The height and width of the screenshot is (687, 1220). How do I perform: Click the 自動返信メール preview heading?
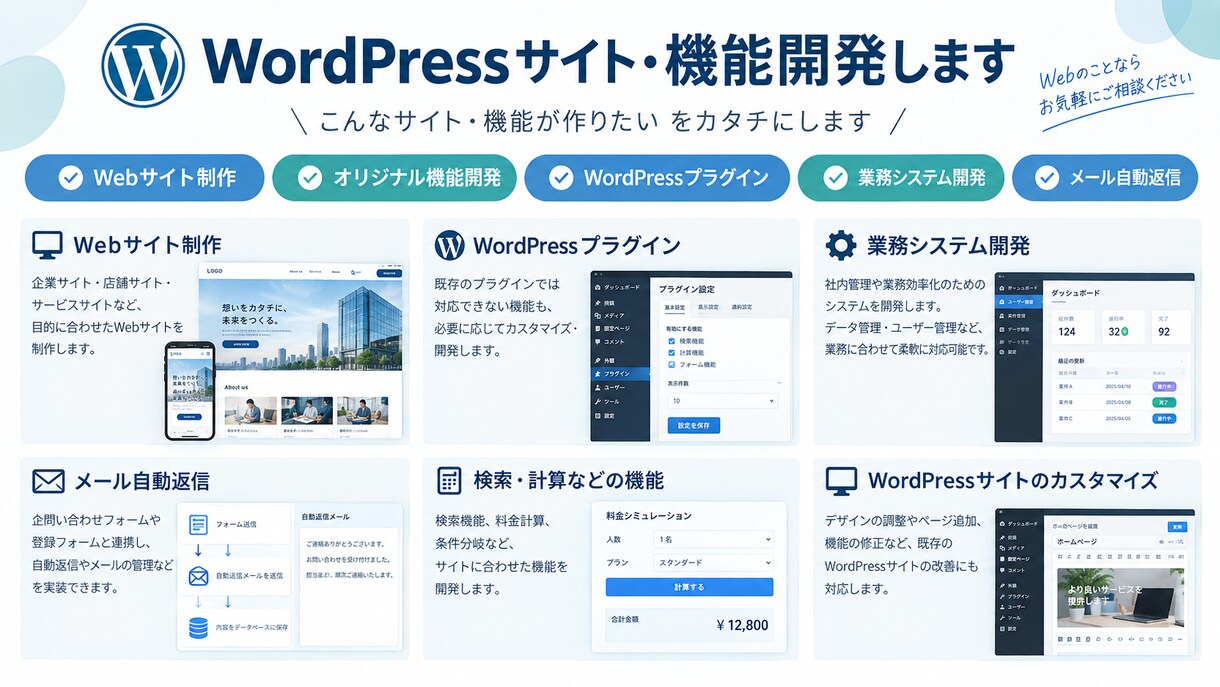click(x=325, y=517)
